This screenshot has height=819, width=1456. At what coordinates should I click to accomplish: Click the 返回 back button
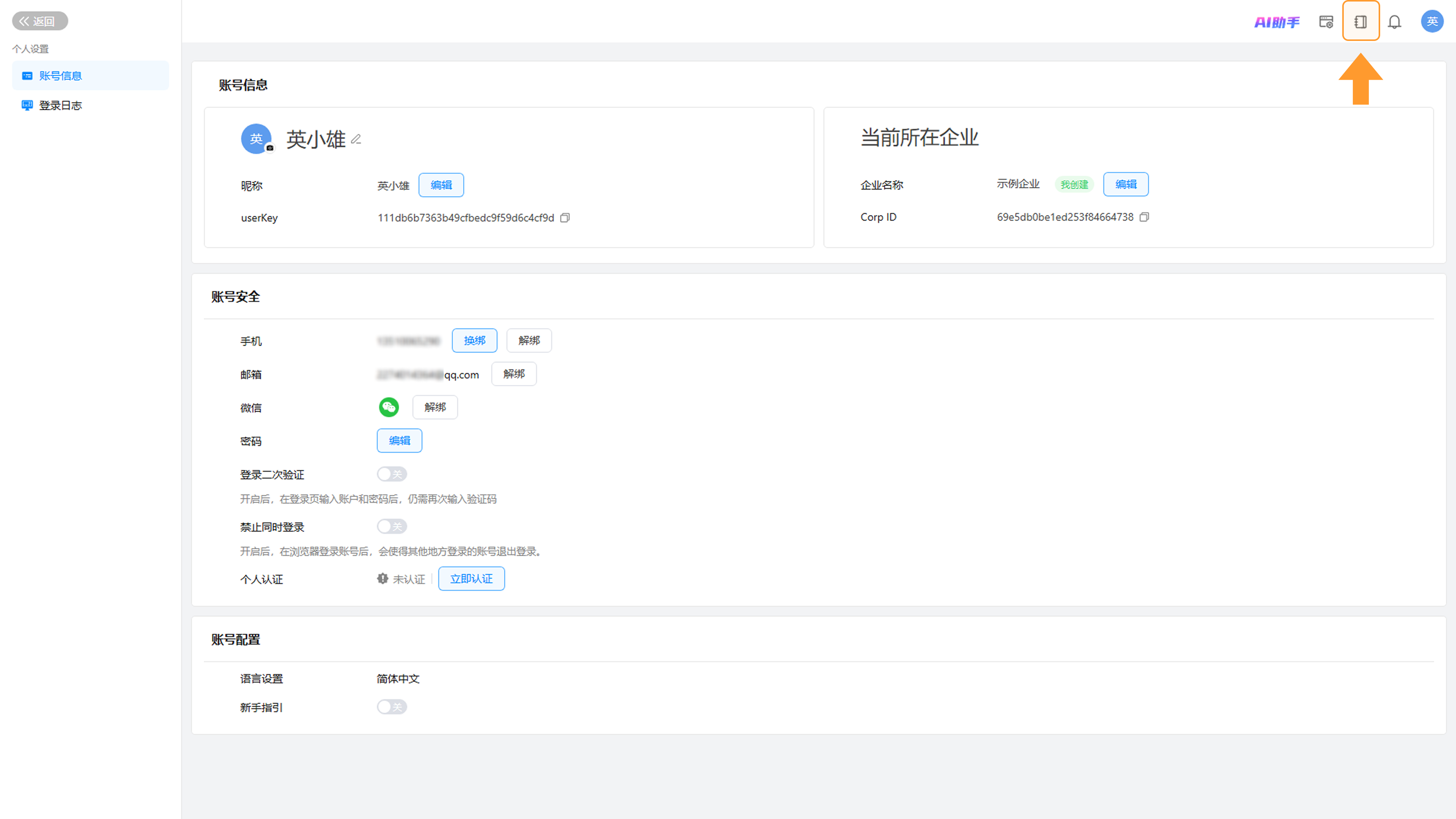click(x=39, y=21)
